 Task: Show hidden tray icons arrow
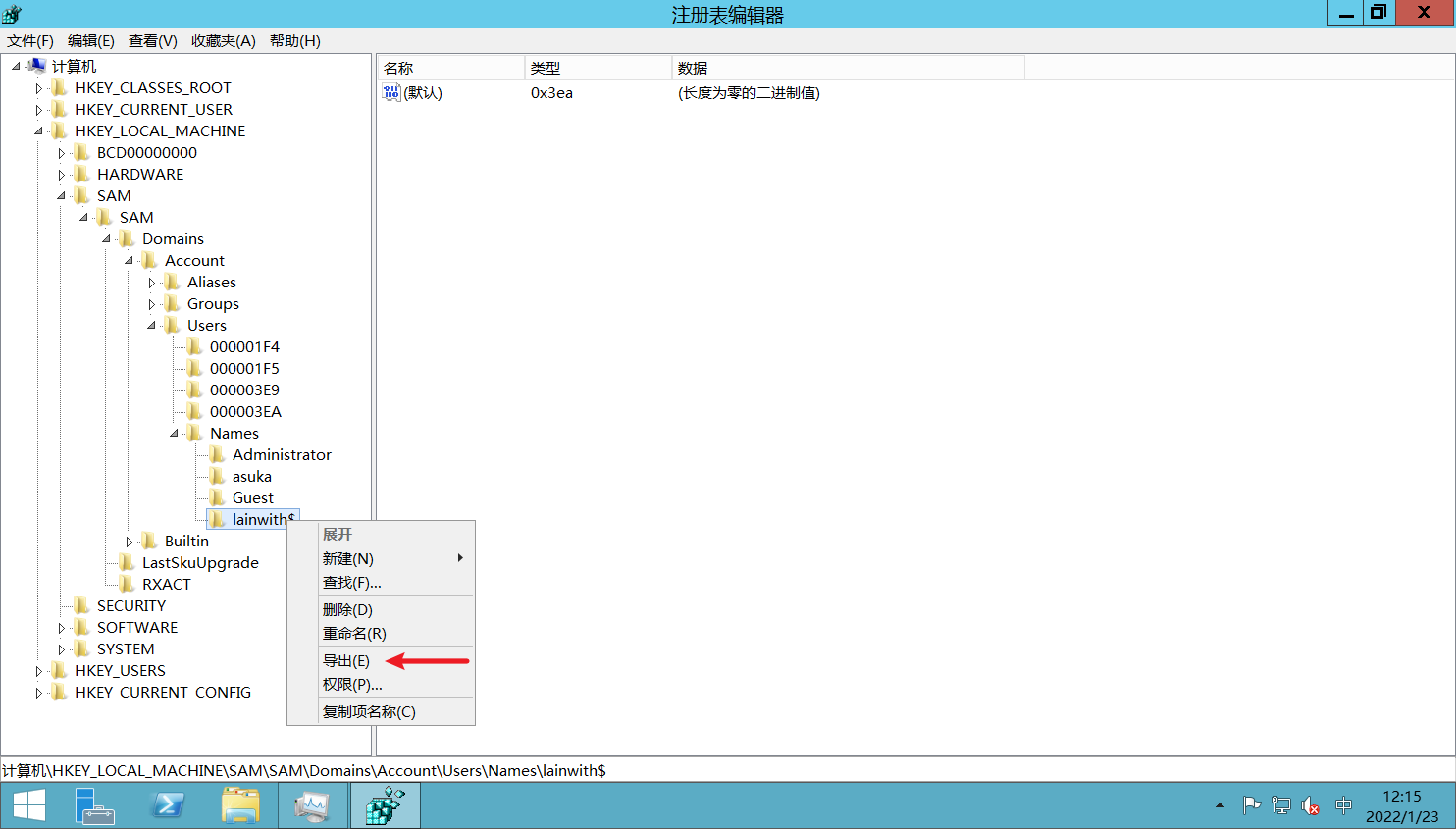(x=1220, y=805)
